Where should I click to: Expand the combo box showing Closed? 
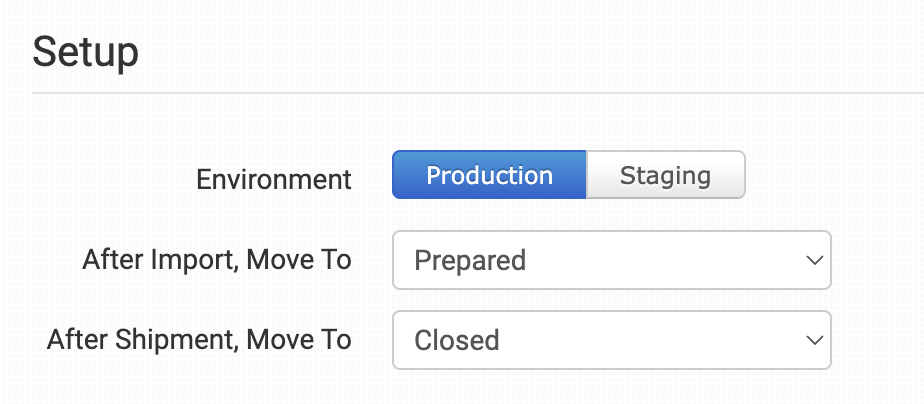[x=611, y=340]
